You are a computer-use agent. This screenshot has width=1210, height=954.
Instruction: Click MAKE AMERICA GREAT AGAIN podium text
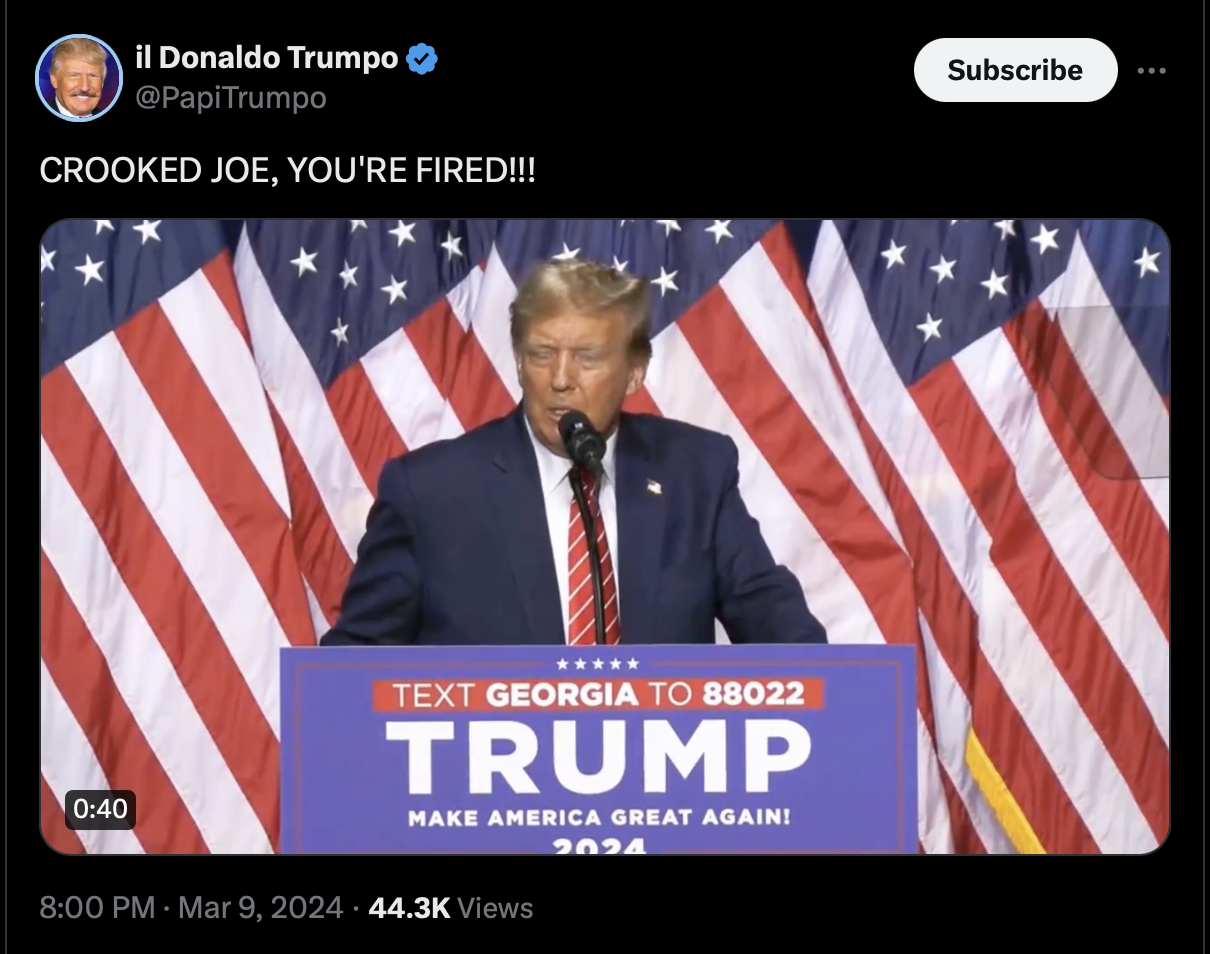click(x=599, y=818)
